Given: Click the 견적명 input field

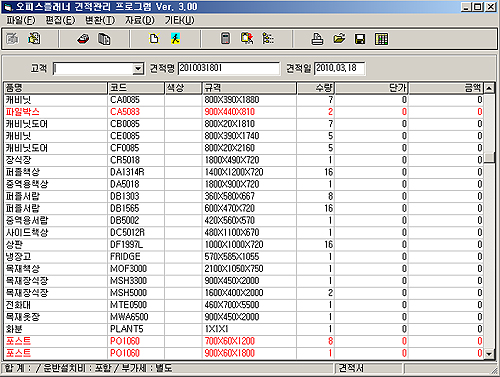Looking at the screenshot, I should 229,68.
